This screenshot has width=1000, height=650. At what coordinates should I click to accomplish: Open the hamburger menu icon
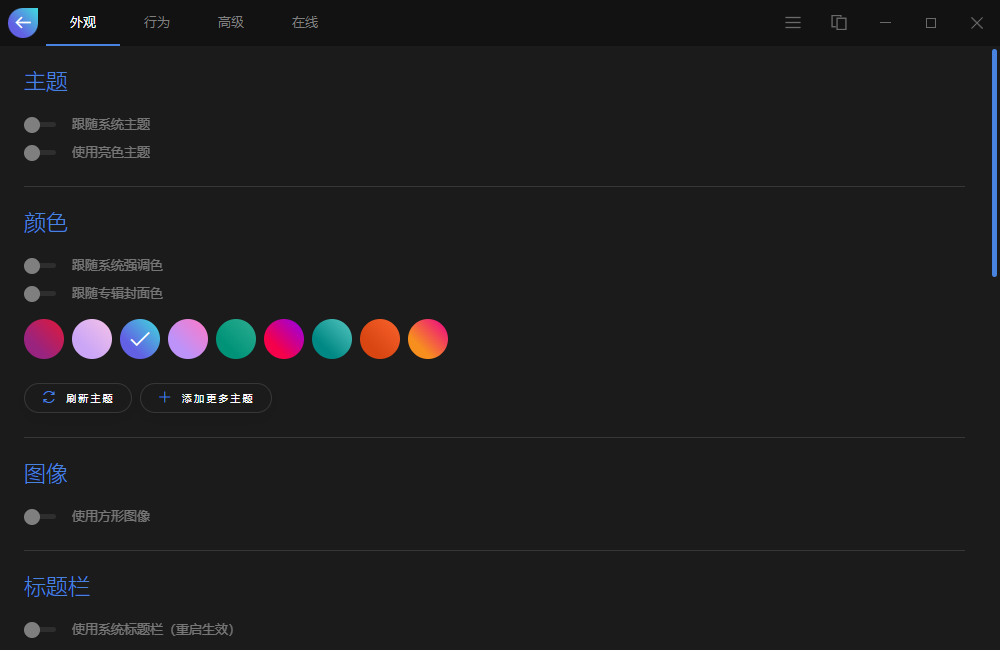(793, 22)
